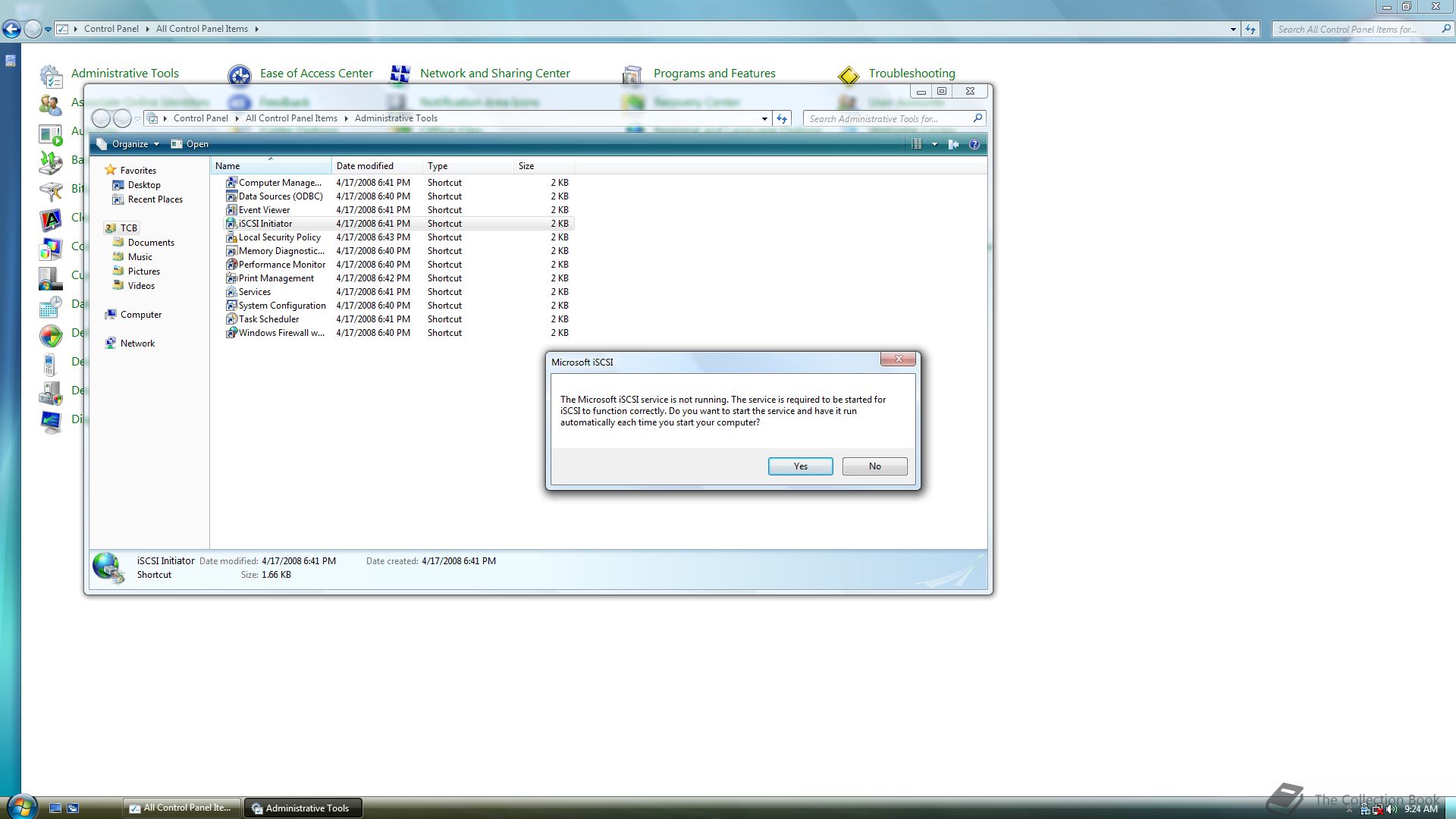Open the recent pages dropdown in Control Panel

coord(48,30)
